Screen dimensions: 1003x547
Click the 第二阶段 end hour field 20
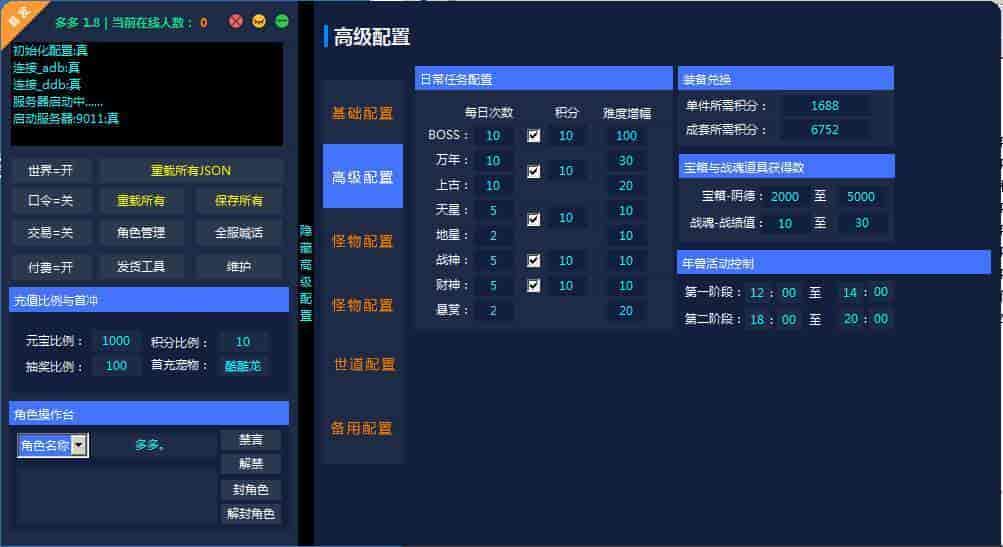pyautogui.click(x=849, y=319)
